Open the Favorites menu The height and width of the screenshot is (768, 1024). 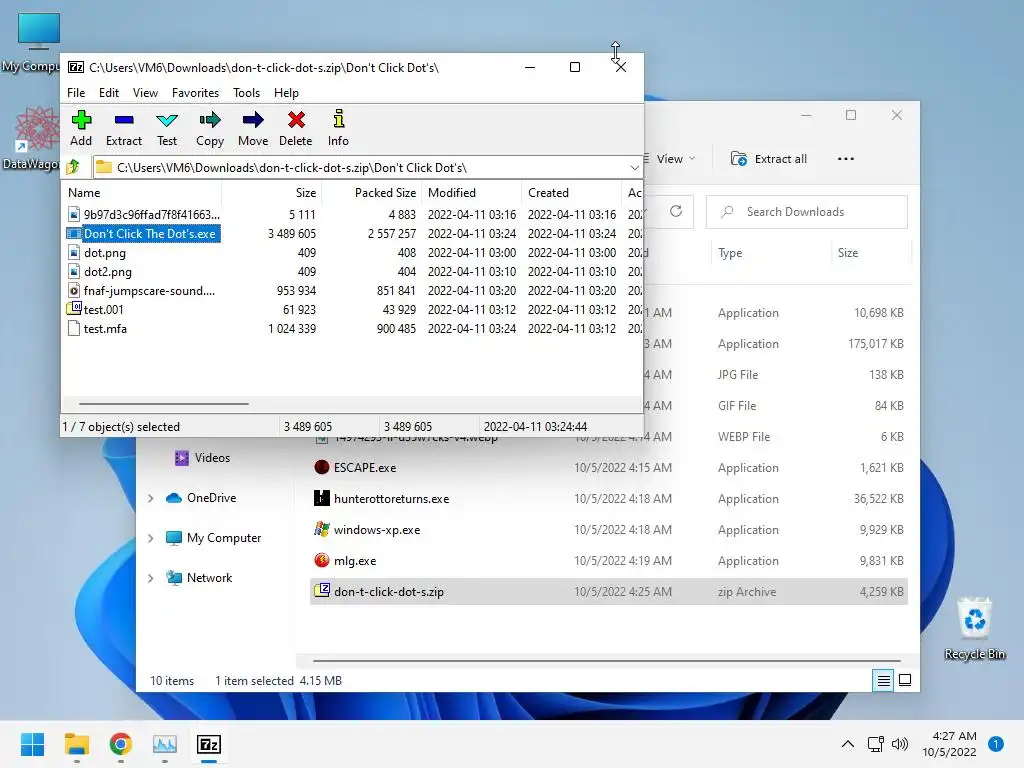click(x=195, y=93)
